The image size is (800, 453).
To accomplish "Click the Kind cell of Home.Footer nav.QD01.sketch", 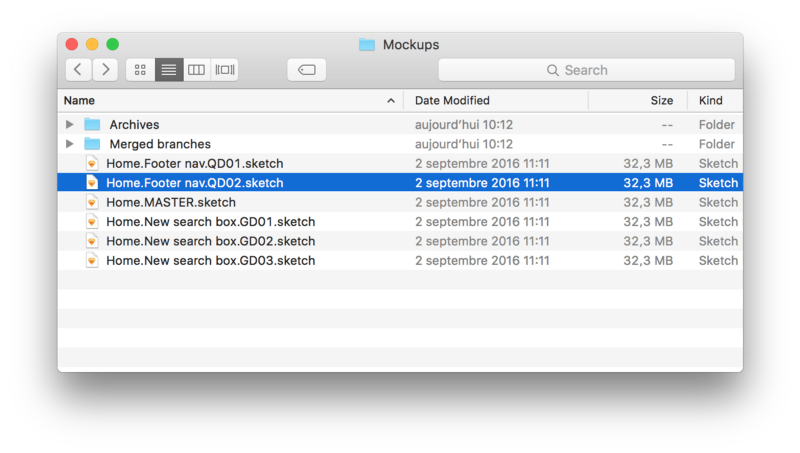I will [x=718, y=163].
